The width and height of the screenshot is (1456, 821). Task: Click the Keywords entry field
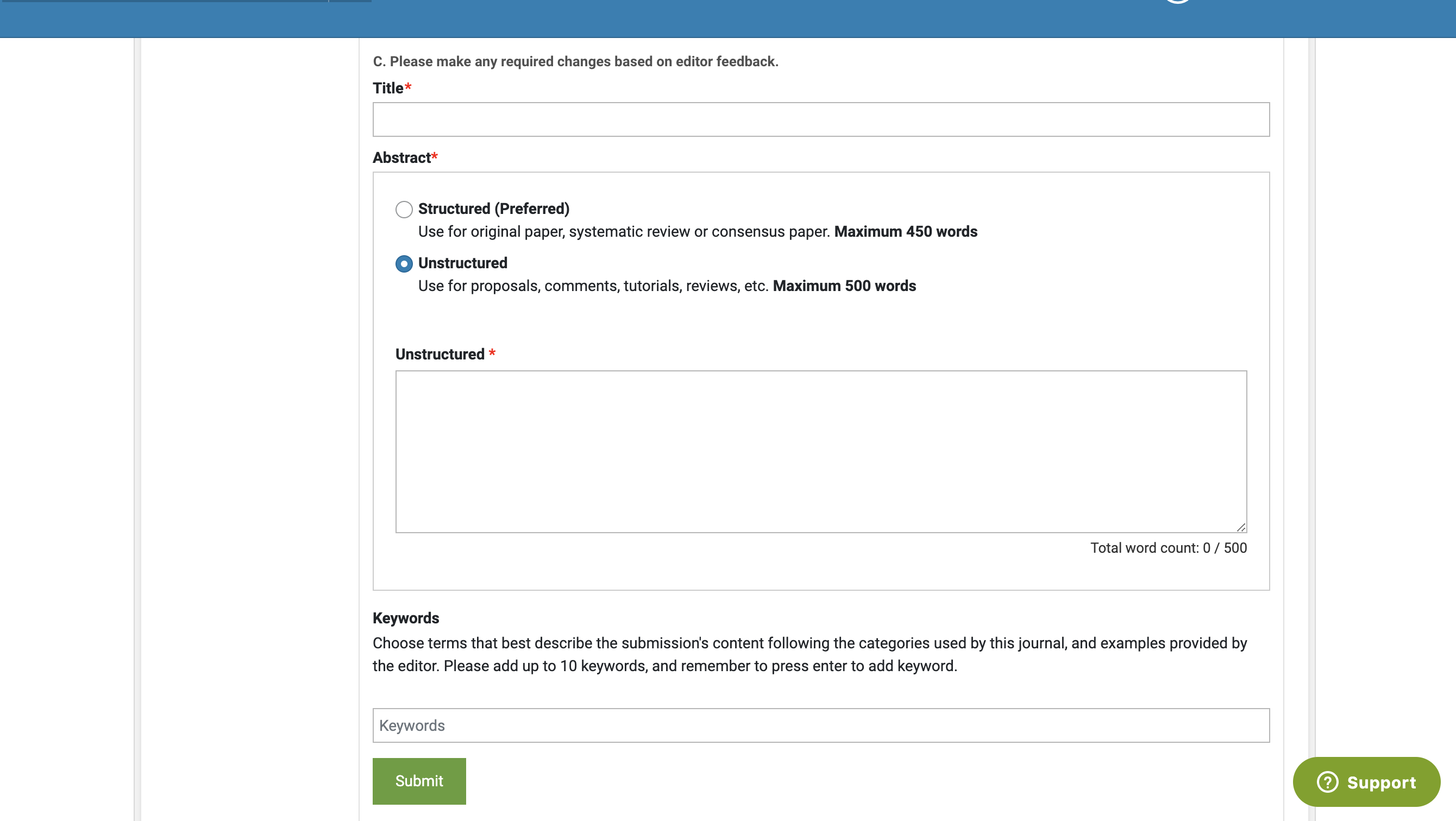tap(821, 725)
